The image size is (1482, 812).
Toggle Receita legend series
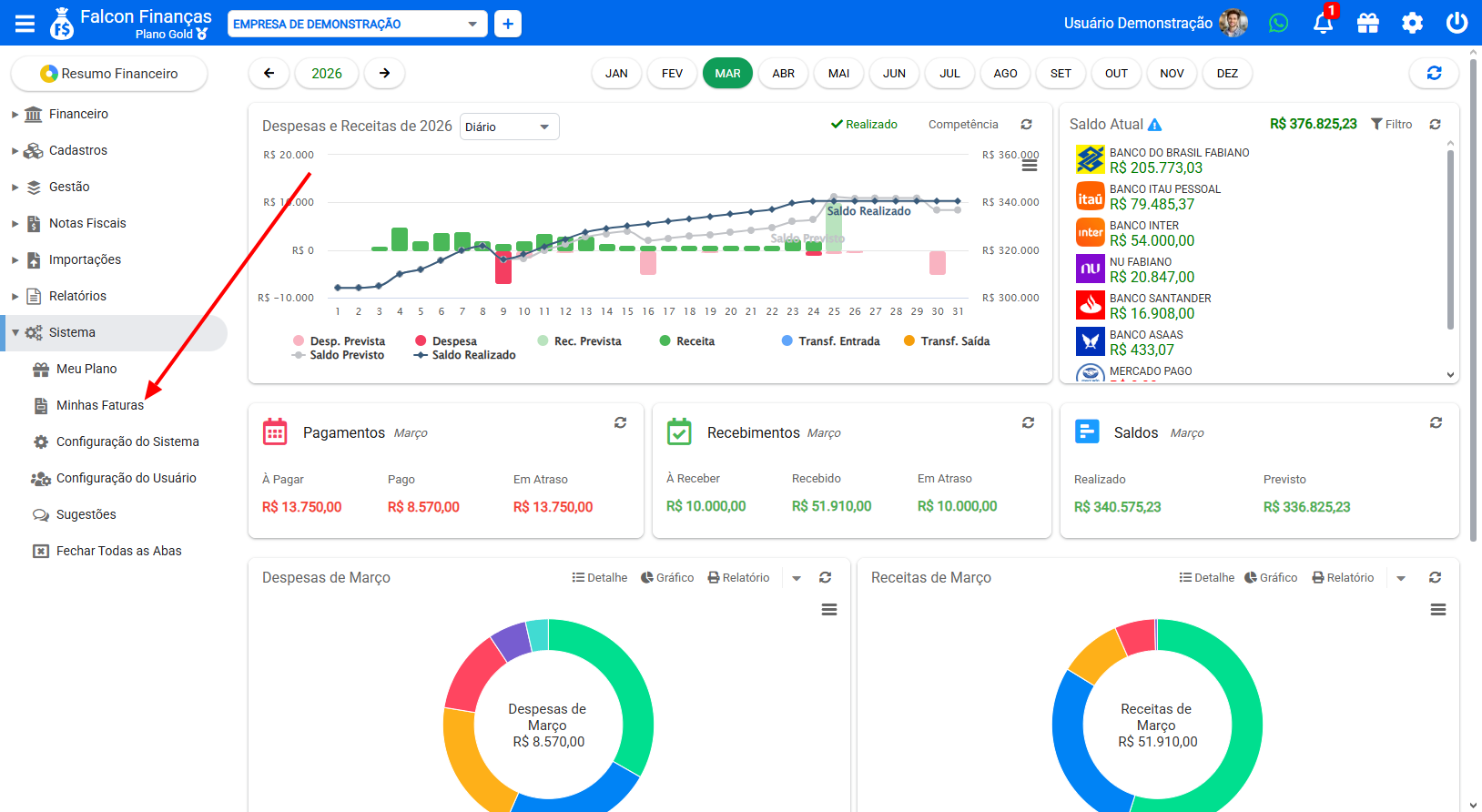(687, 341)
